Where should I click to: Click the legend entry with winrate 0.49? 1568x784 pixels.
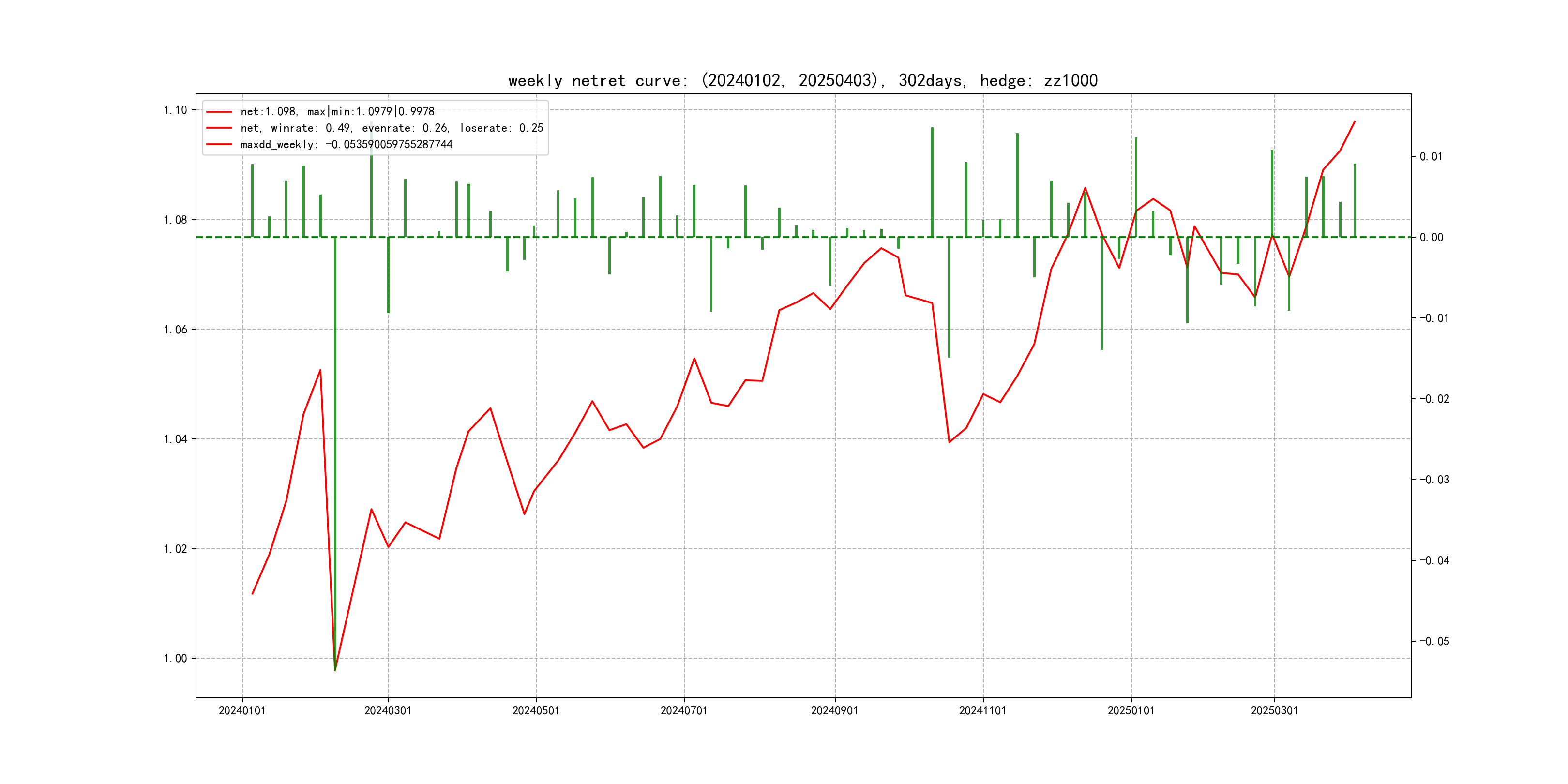392,128
